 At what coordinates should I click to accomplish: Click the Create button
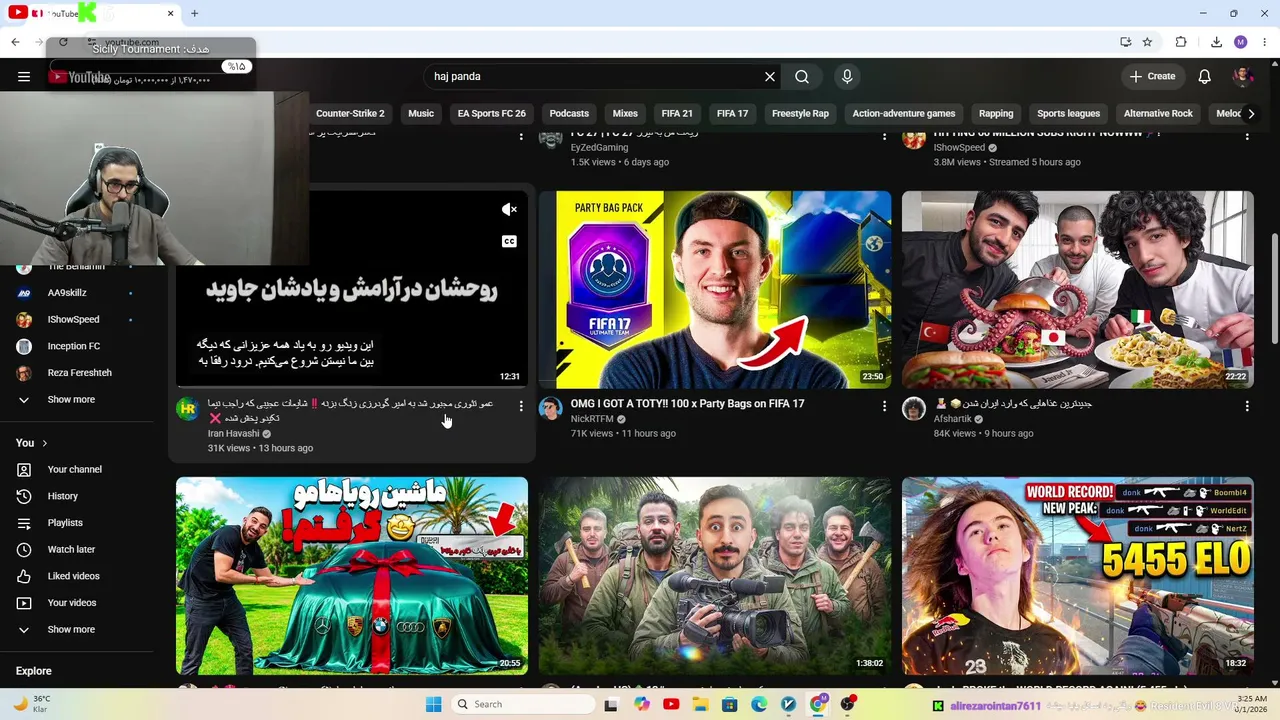point(1153,76)
